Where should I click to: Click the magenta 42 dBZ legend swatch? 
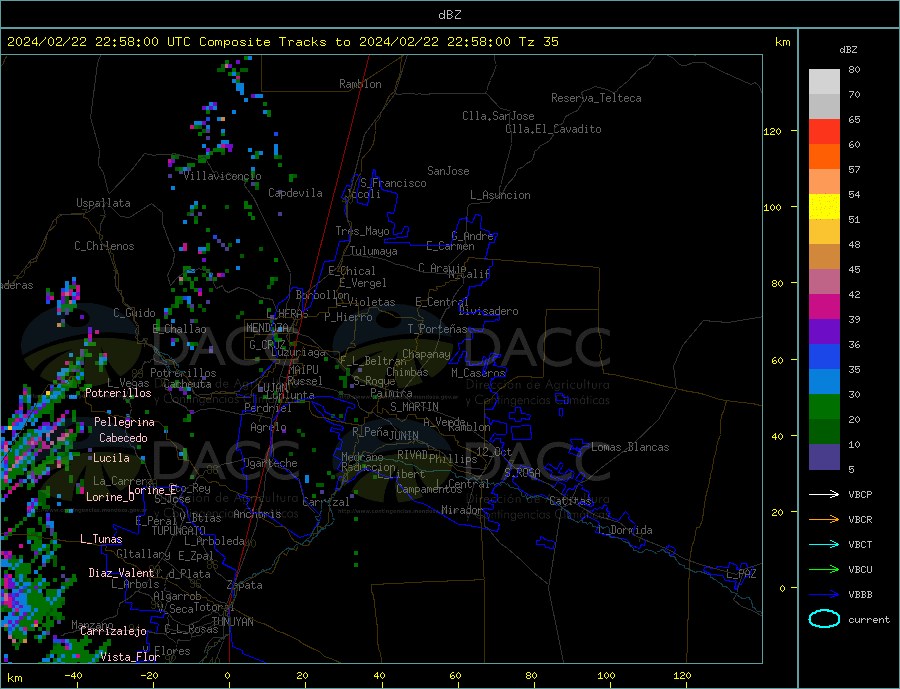point(824,307)
